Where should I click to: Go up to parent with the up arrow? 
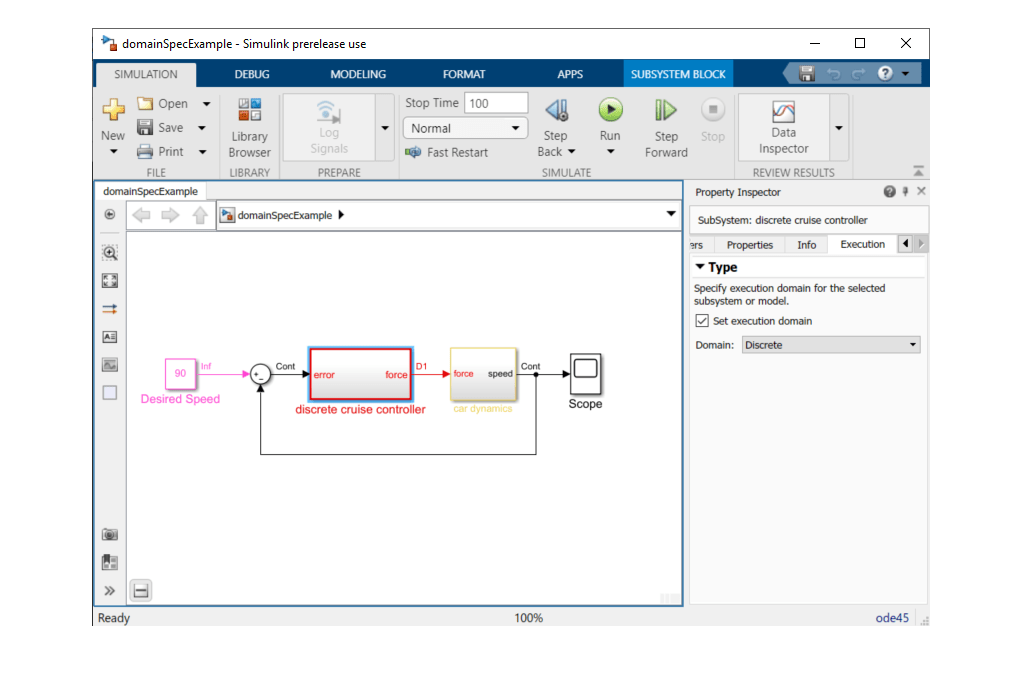click(x=200, y=215)
